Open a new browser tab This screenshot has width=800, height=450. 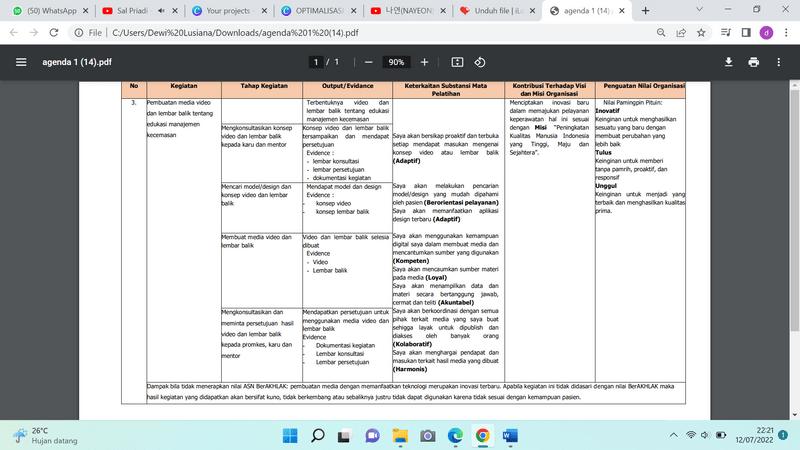click(x=645, y=11)
